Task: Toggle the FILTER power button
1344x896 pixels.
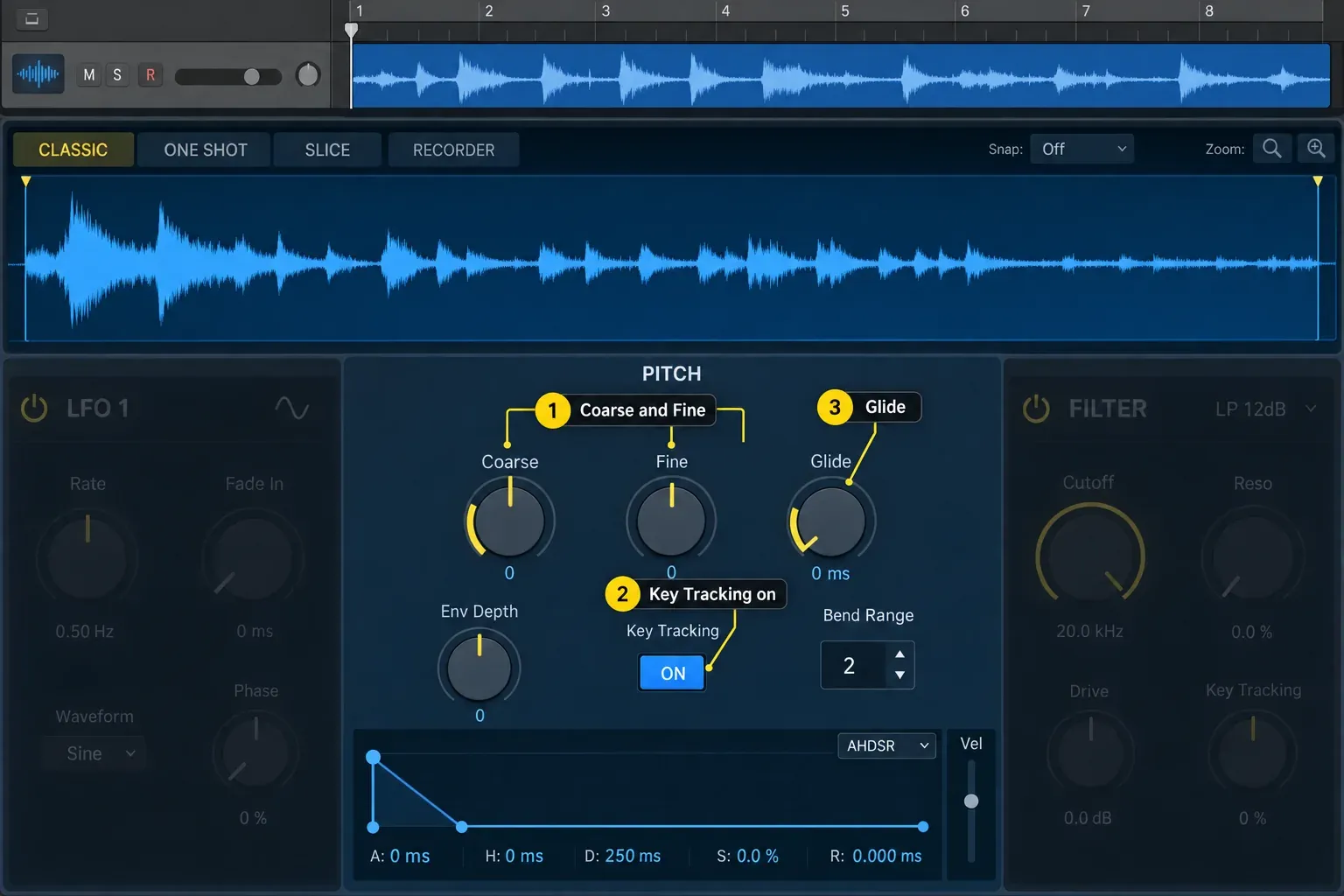Action: tap(1036, 408)
